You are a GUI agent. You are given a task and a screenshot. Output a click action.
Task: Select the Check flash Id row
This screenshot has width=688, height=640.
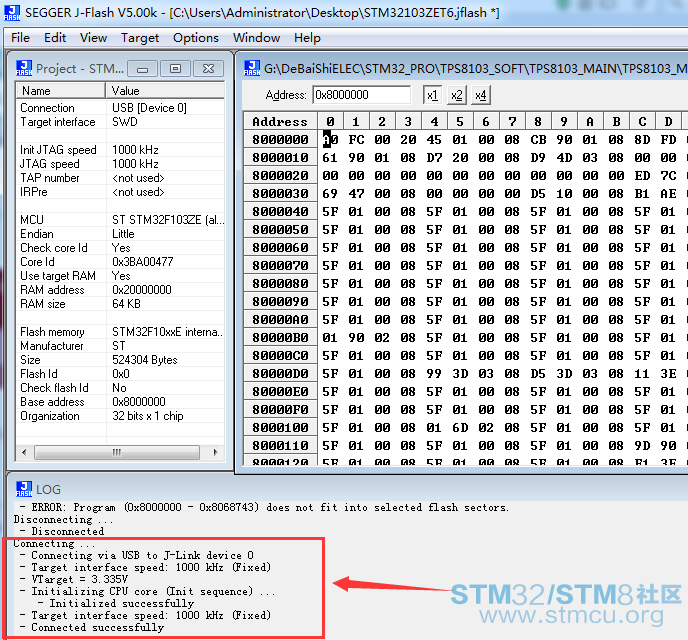(x=121, y=388)
